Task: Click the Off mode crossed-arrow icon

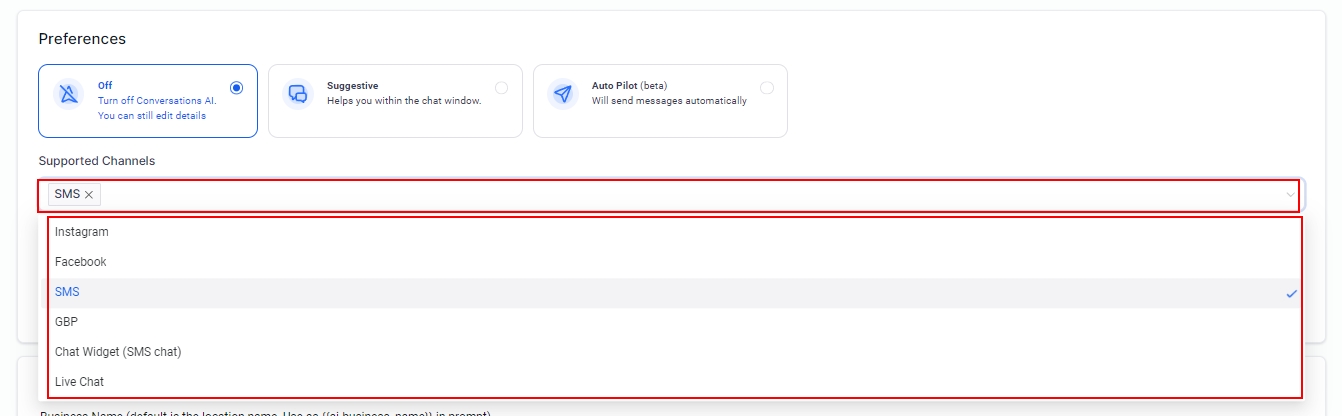Action: 68,94
